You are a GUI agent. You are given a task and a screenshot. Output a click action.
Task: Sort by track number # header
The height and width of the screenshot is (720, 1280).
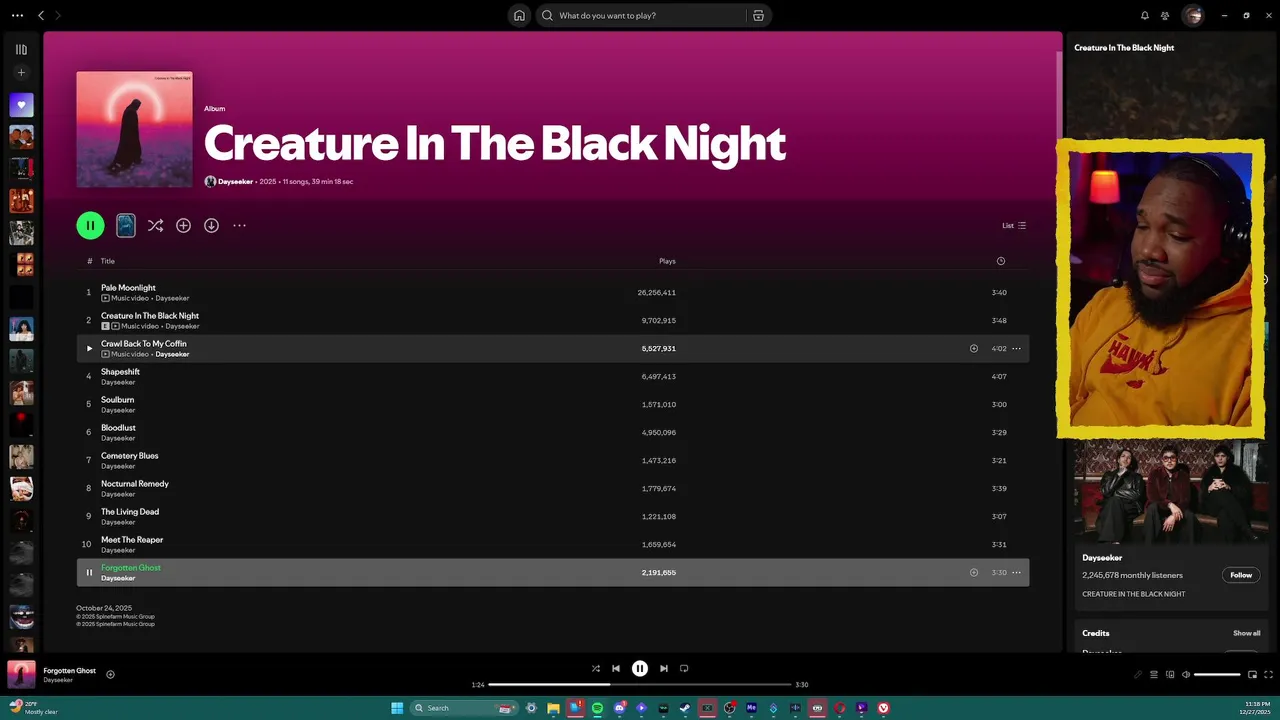click(x=89, y=261)
